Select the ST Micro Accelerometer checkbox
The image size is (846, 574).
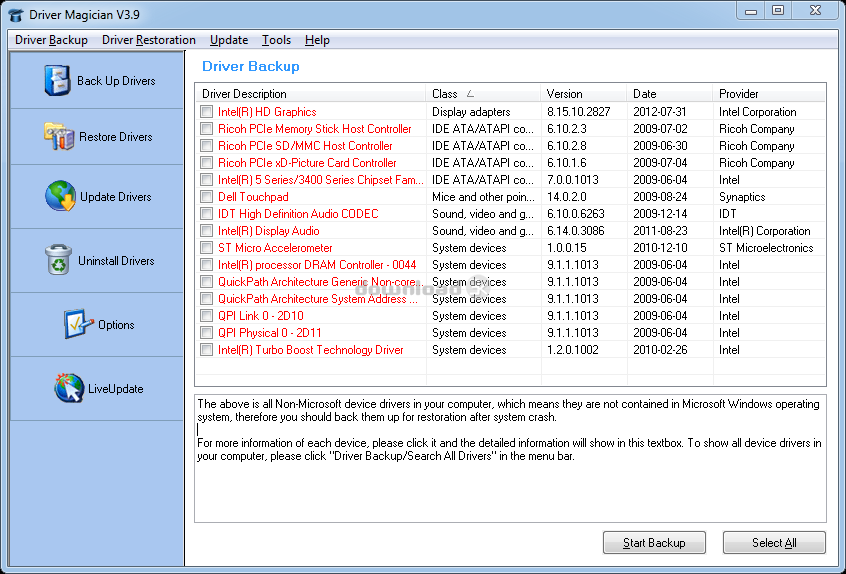tap(206, 248)
